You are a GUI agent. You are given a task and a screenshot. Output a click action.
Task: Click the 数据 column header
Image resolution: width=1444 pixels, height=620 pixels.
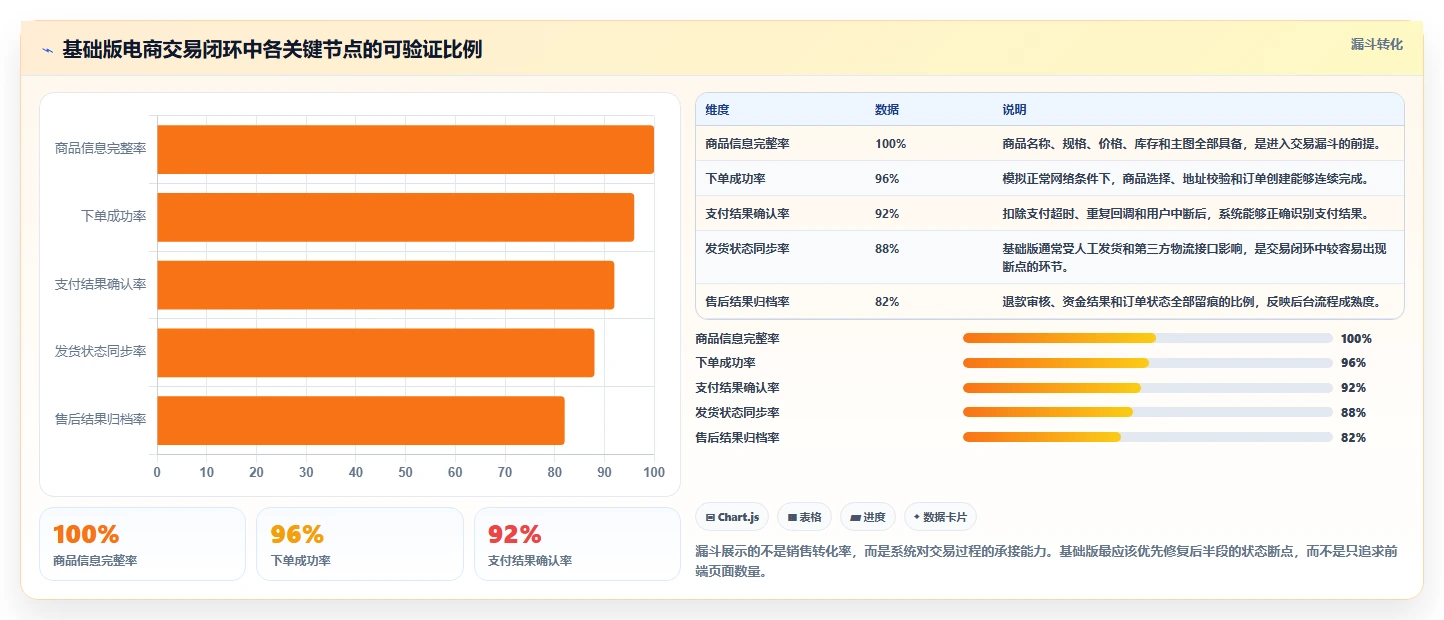887,110
